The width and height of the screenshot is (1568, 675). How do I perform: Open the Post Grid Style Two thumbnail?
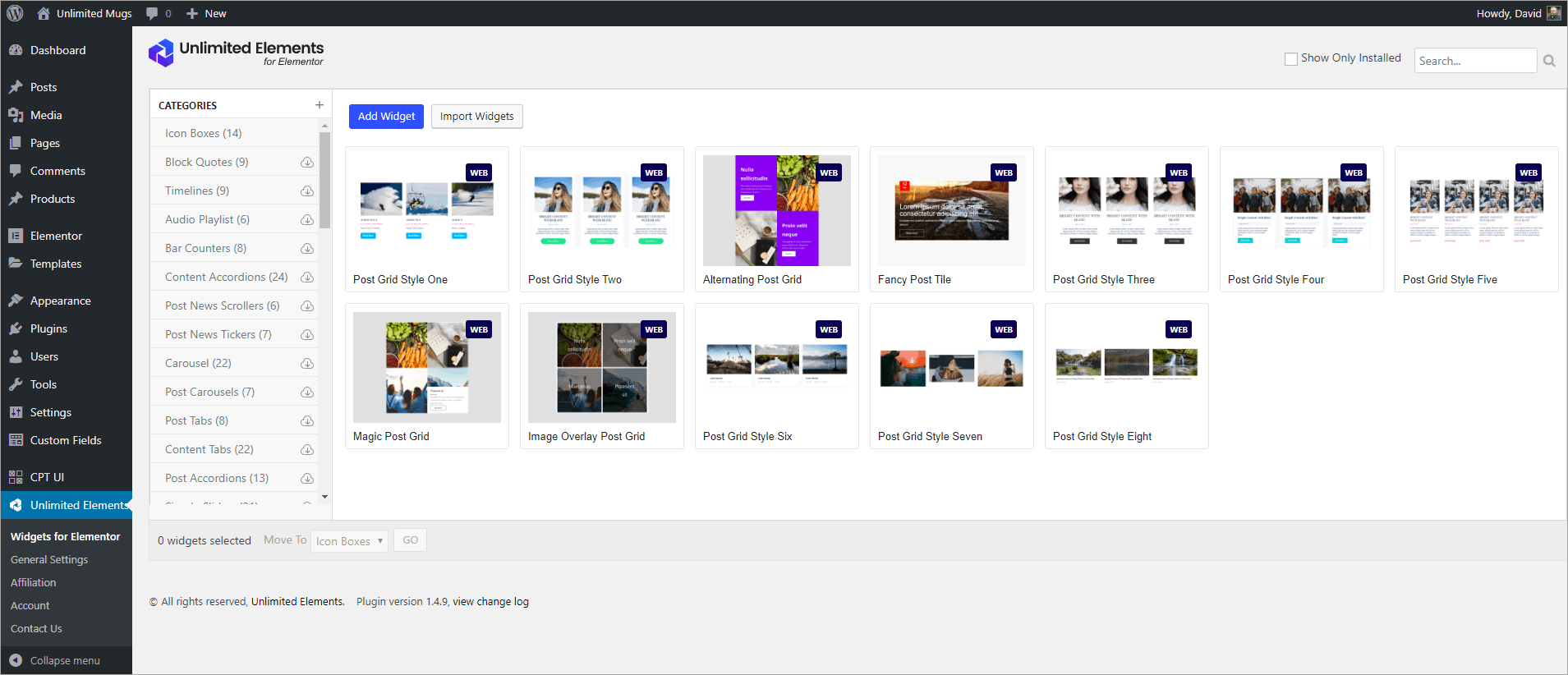(602, 210)
